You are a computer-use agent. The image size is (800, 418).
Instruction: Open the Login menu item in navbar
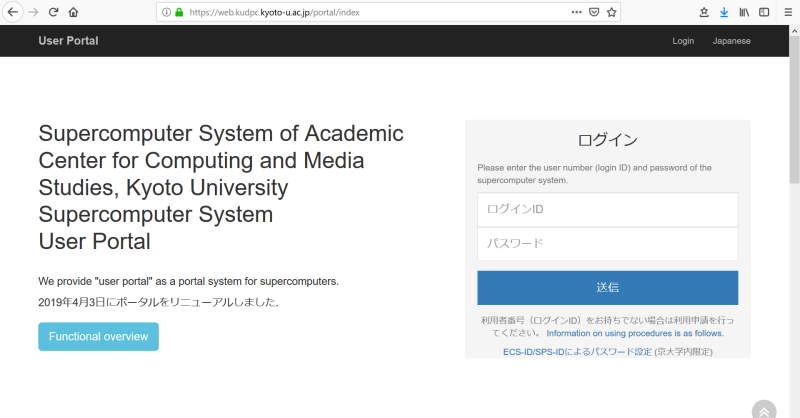coord(683,41)
